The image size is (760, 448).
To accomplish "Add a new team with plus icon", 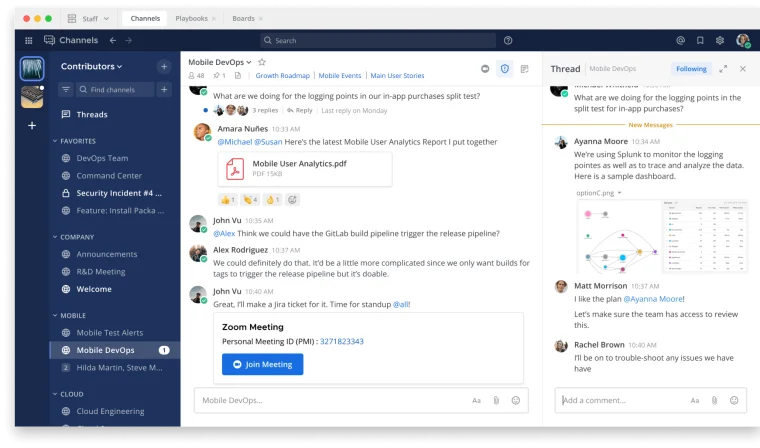I will [x=32, y=125].
